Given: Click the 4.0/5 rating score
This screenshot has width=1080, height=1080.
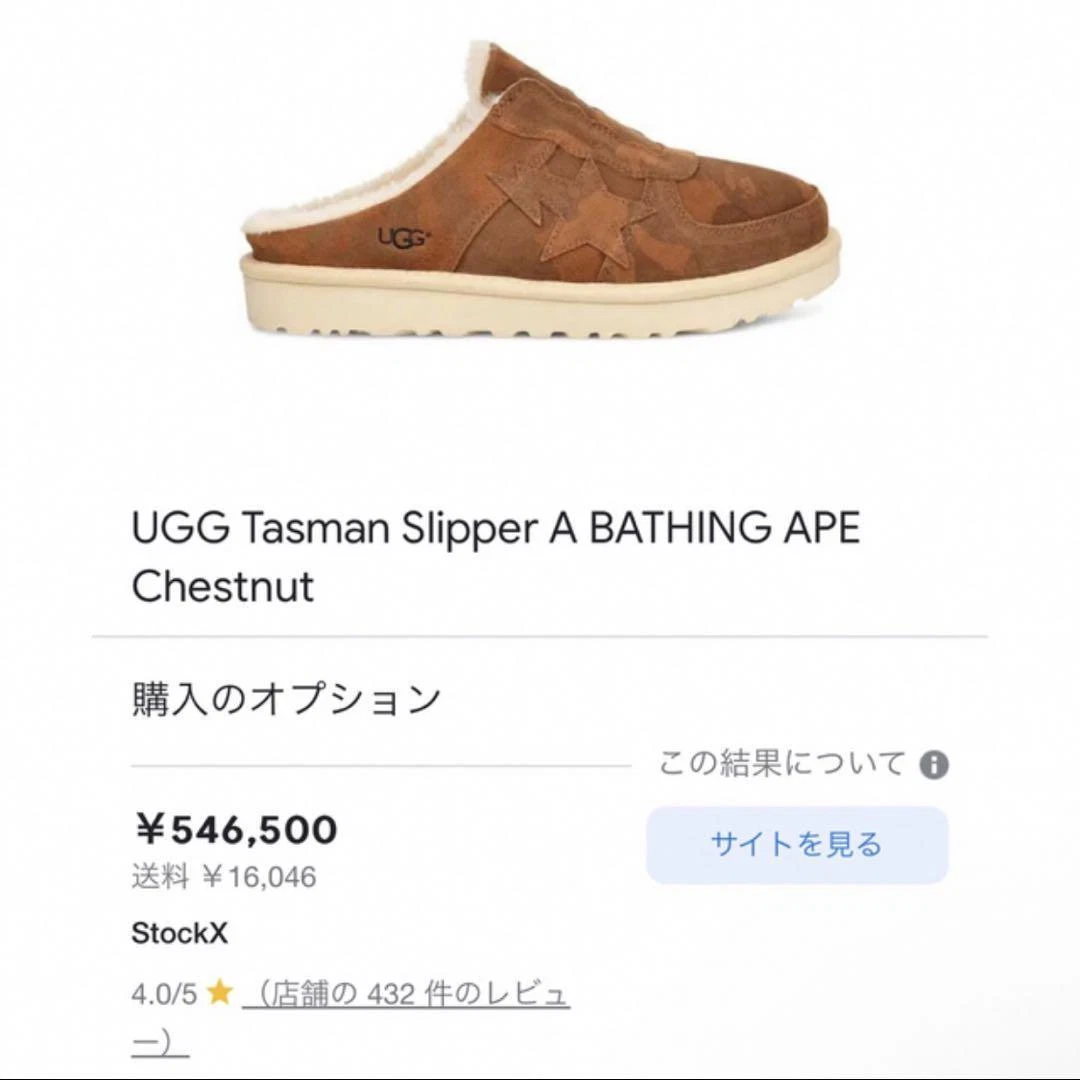Looking at the screenshot, I should [x=164, y=994].
